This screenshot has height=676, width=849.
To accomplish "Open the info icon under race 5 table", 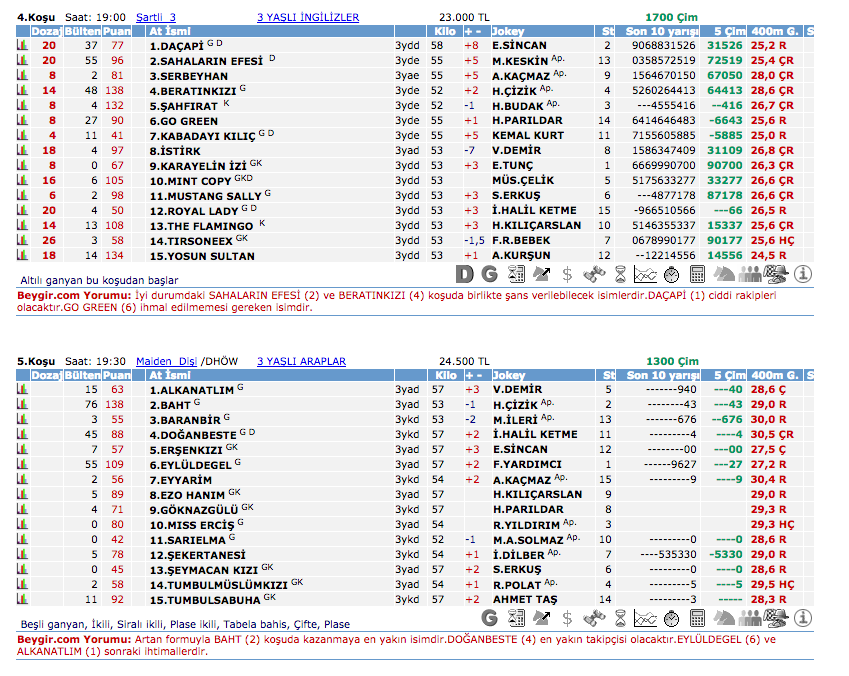I will pyautogui.click(x=803, y=617).
